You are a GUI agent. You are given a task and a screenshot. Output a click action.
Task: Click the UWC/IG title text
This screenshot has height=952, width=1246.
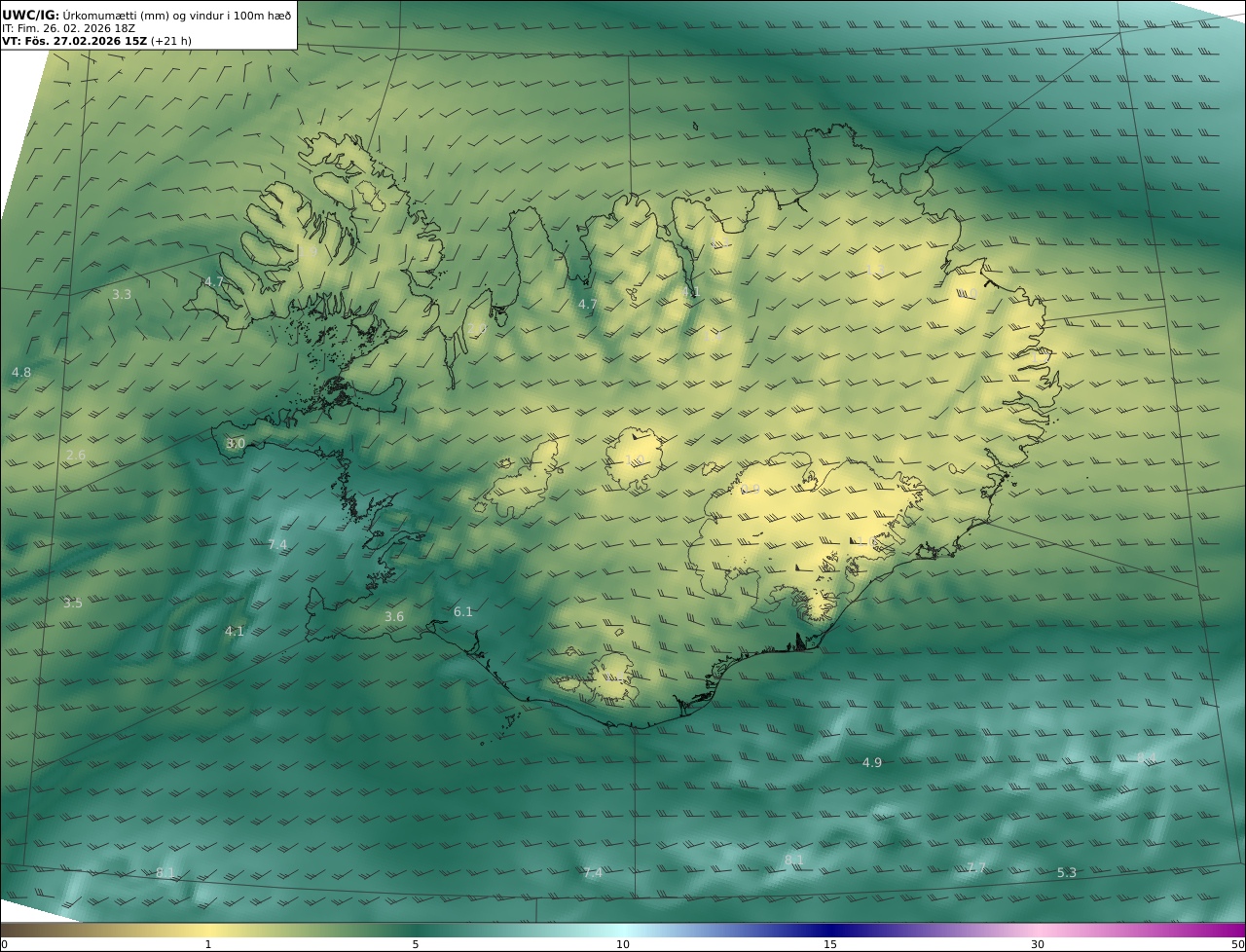click(30, 15)
